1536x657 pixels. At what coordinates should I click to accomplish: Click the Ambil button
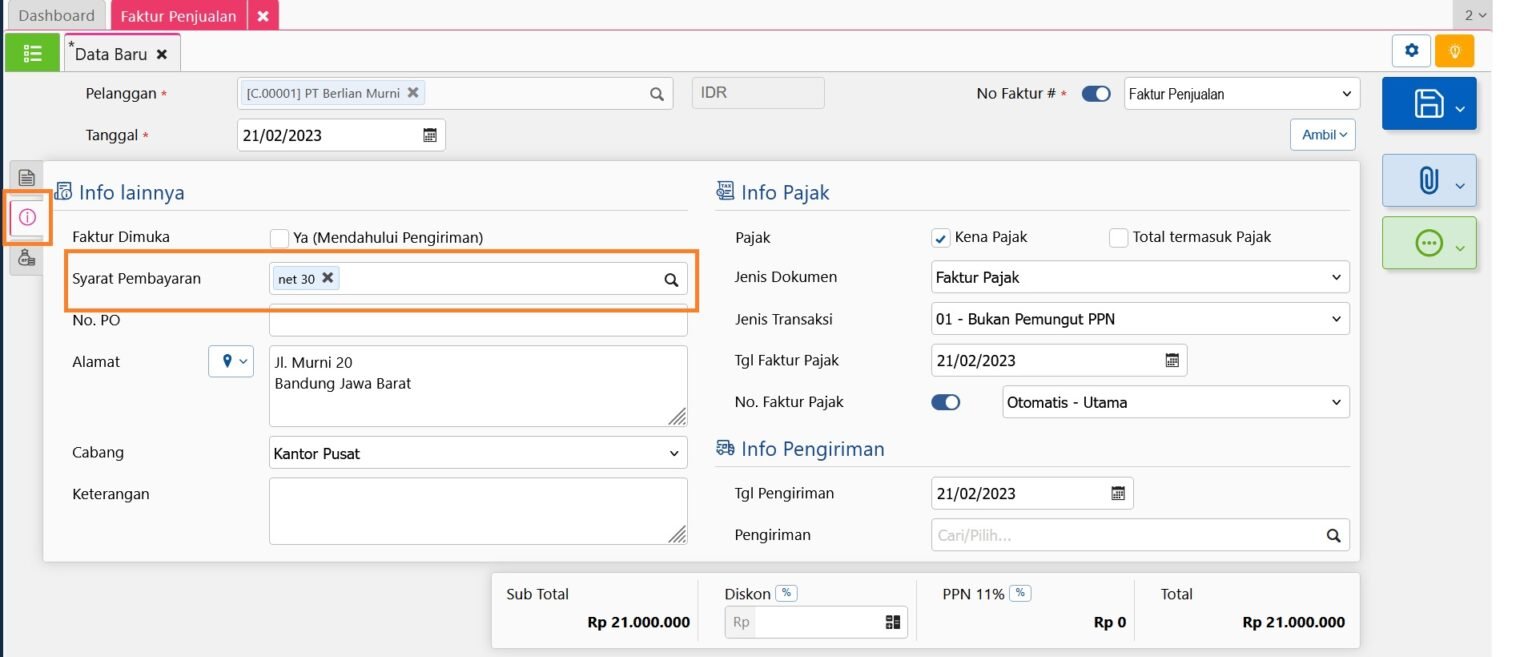point(1323,135)
